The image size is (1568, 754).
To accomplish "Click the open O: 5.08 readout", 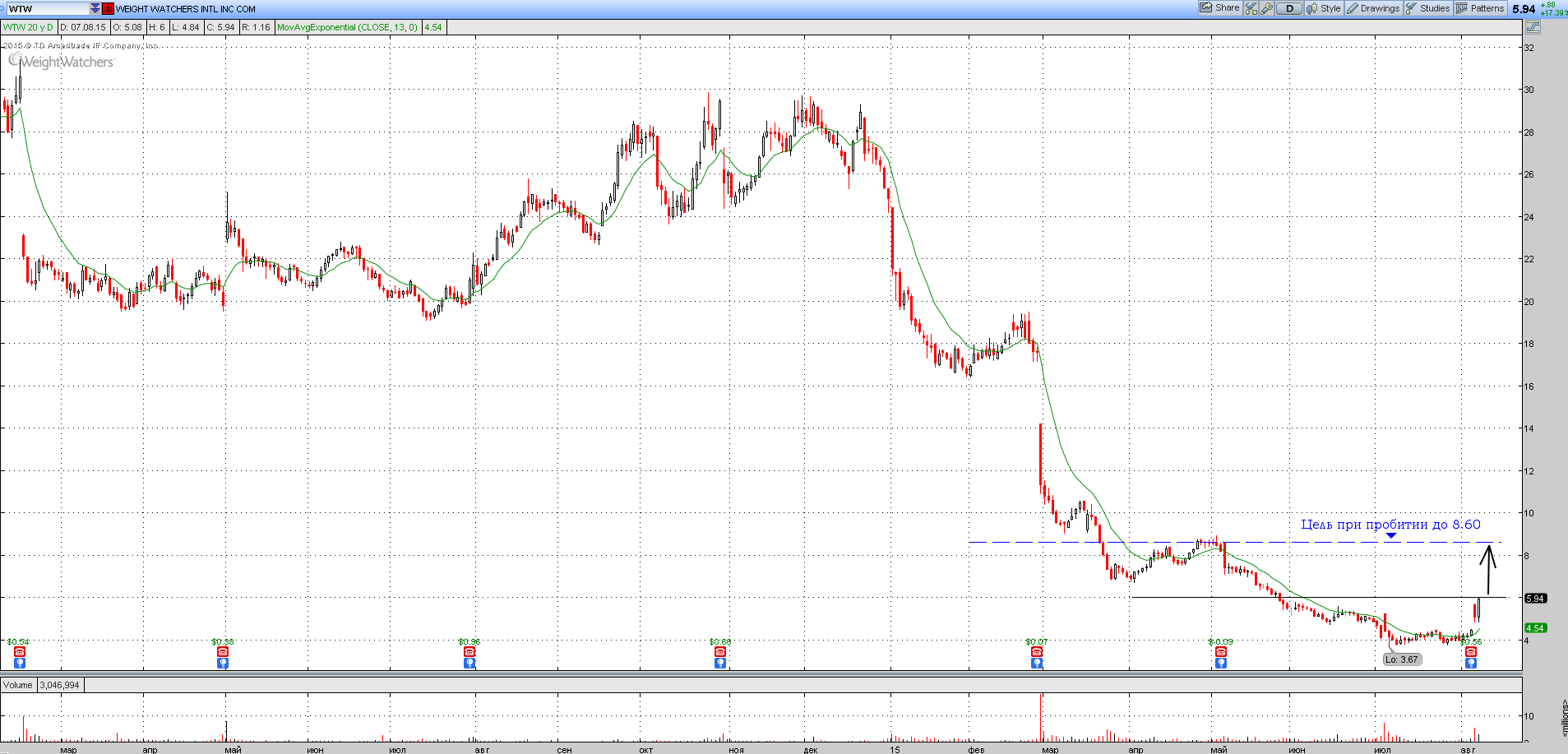I will (127, 27).
